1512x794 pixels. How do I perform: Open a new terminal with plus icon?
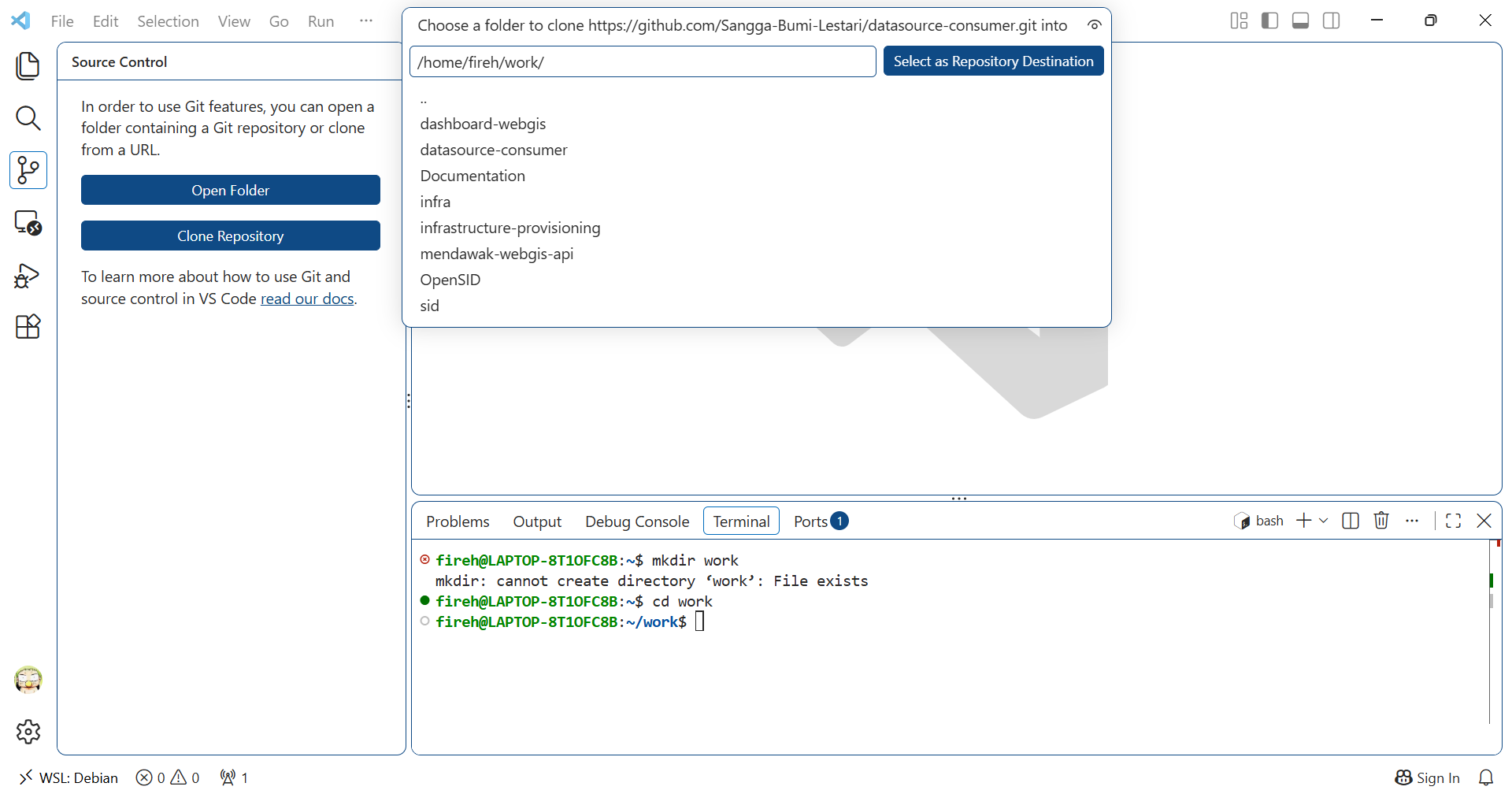pos(1304,521)
